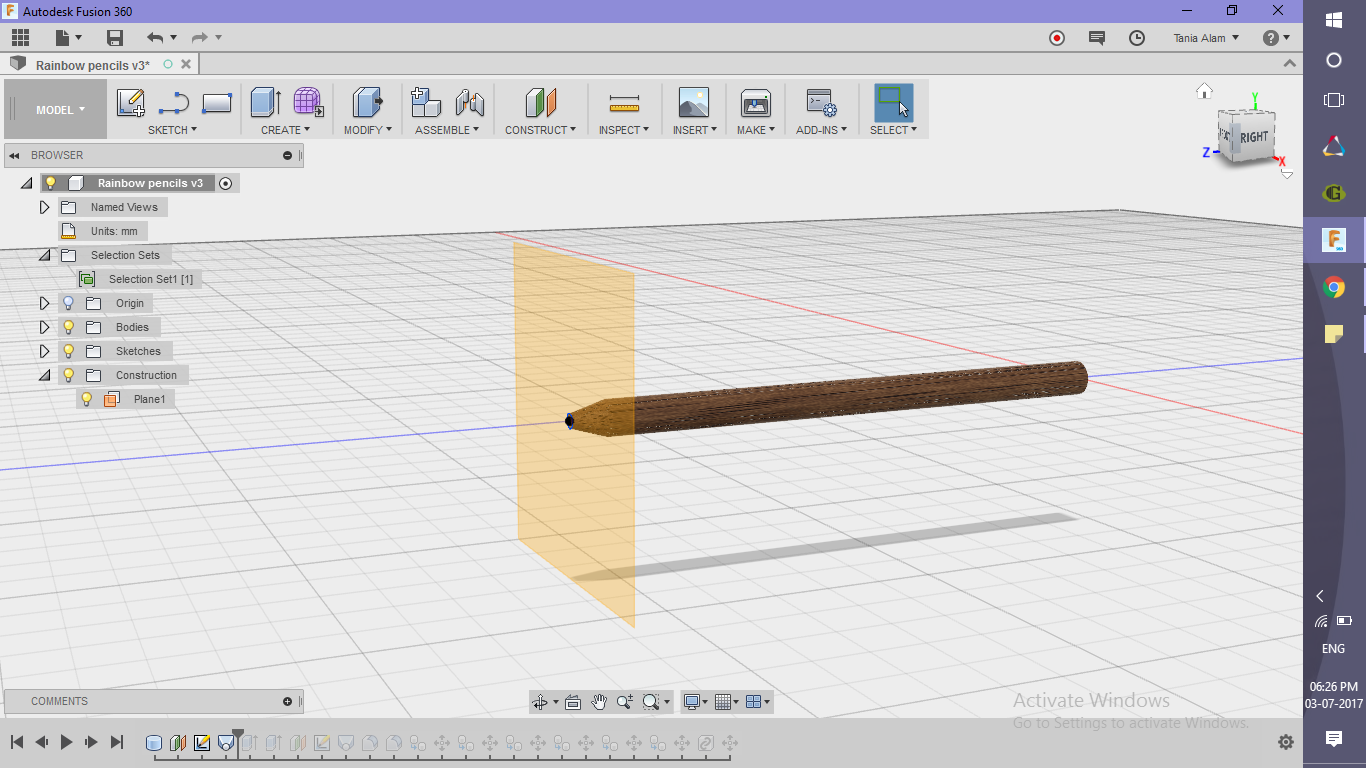The width and height of the screenshot is (1366, 768).
Task: Open the Tania Alam account menu
Action: click(1206, 38)
